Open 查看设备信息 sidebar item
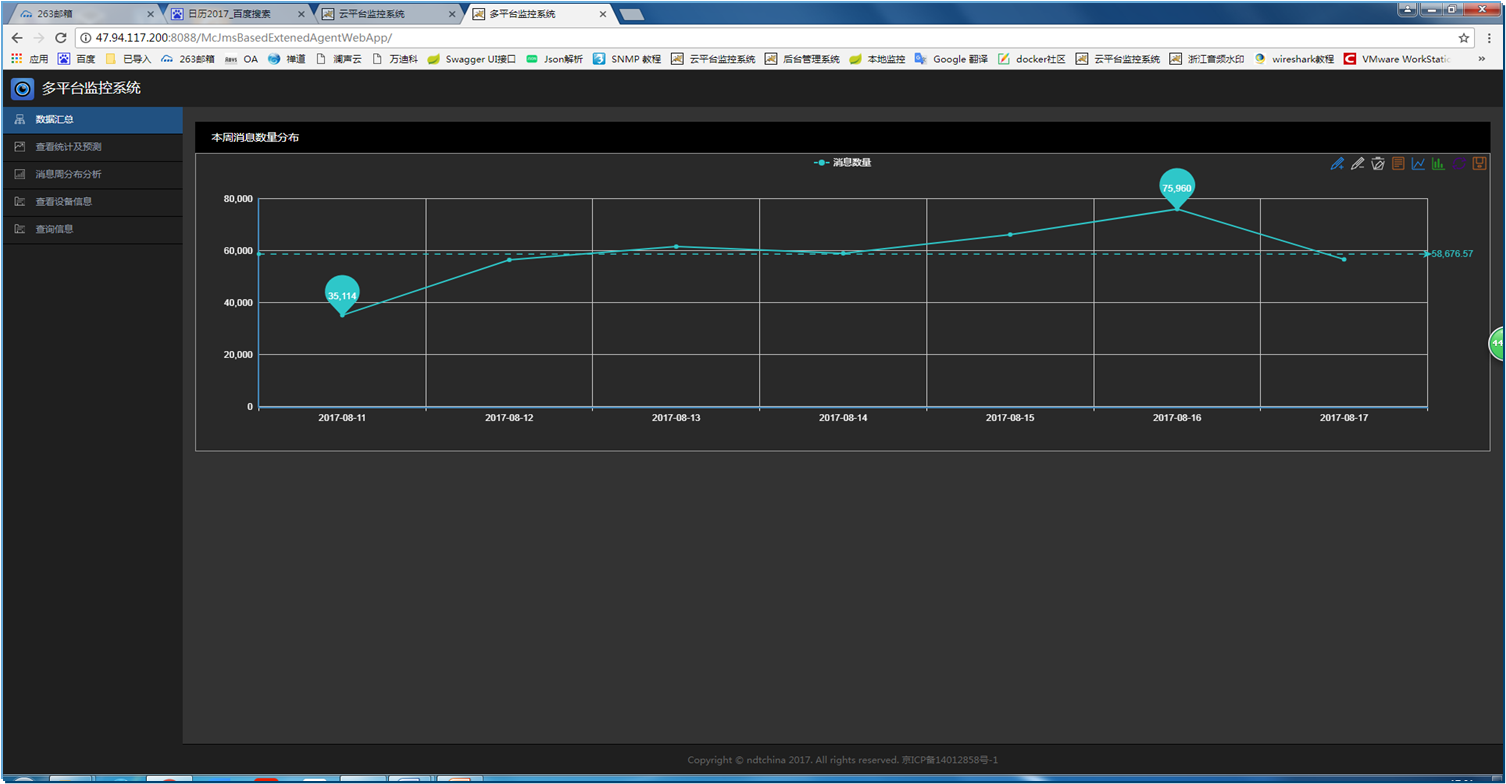The image size is (1506, 784). [x=64, y=201]
